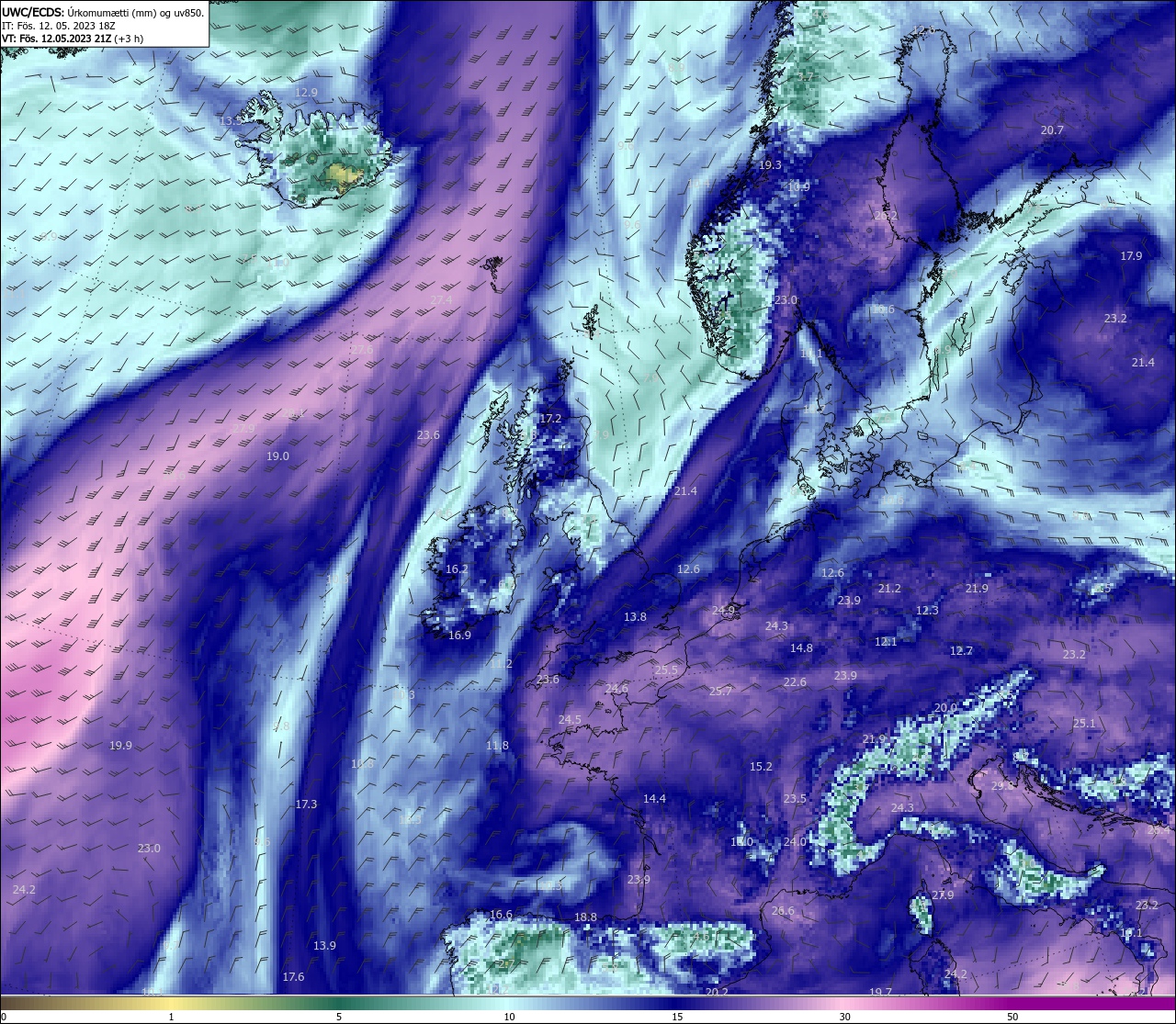The image size is (1176, 1024).
Task: Click the map value '20.2'
Action: tap(717, 993)
